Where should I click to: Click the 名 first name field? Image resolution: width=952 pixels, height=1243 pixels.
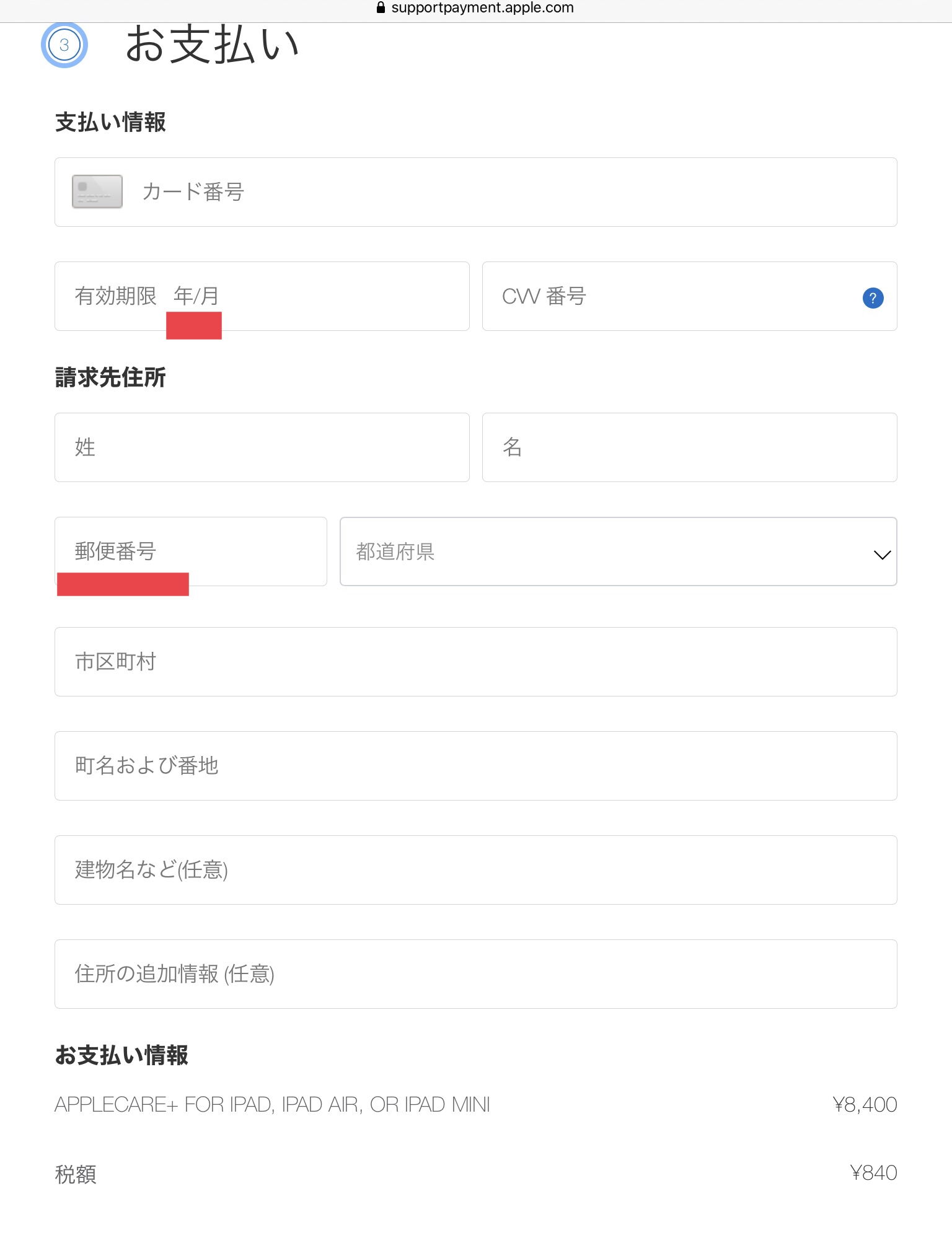click(x=689, y=447)
